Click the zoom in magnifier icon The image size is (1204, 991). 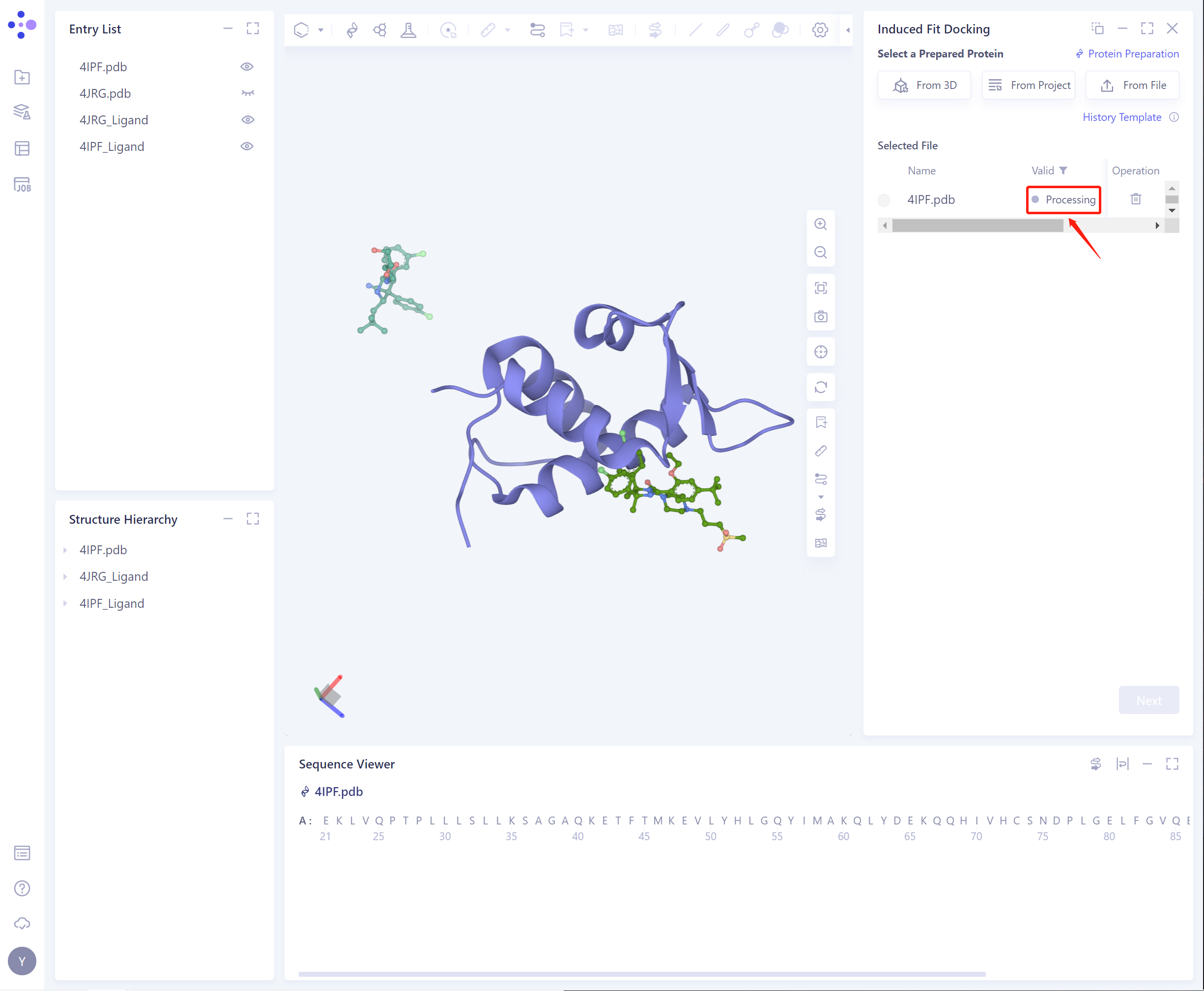click(x=820, y=225)
